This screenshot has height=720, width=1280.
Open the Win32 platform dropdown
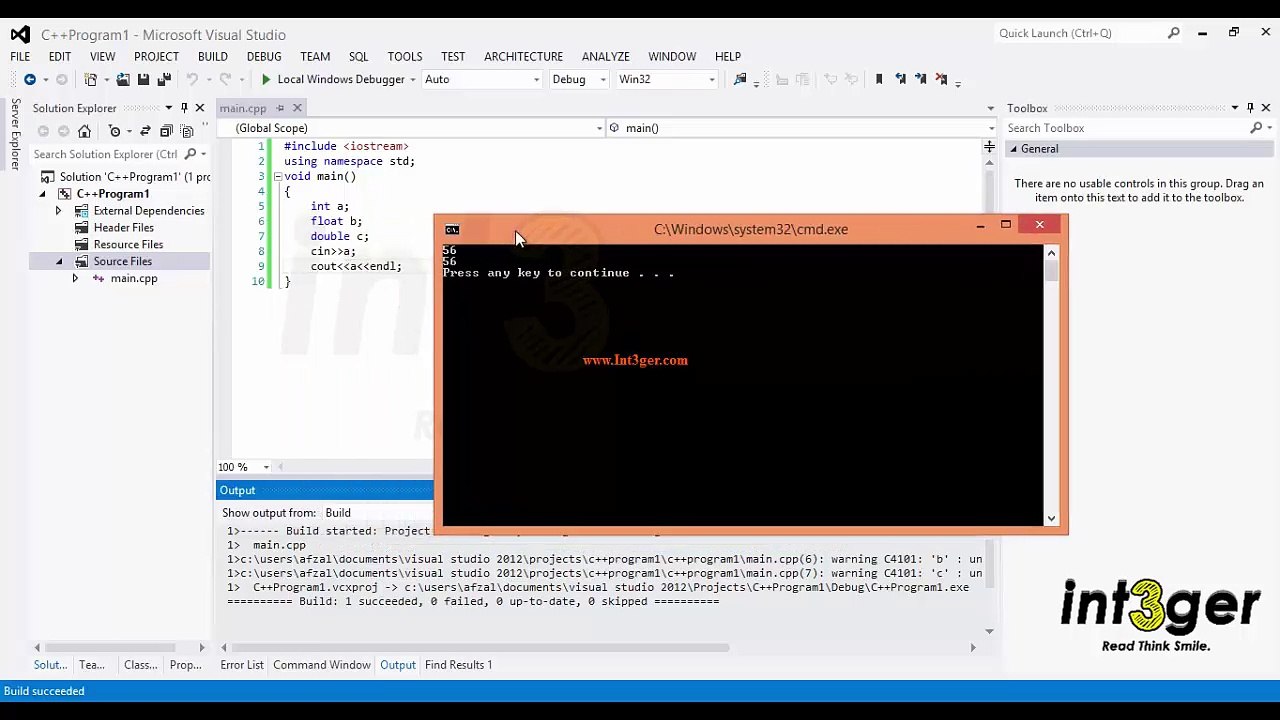(x=712, y=80)
